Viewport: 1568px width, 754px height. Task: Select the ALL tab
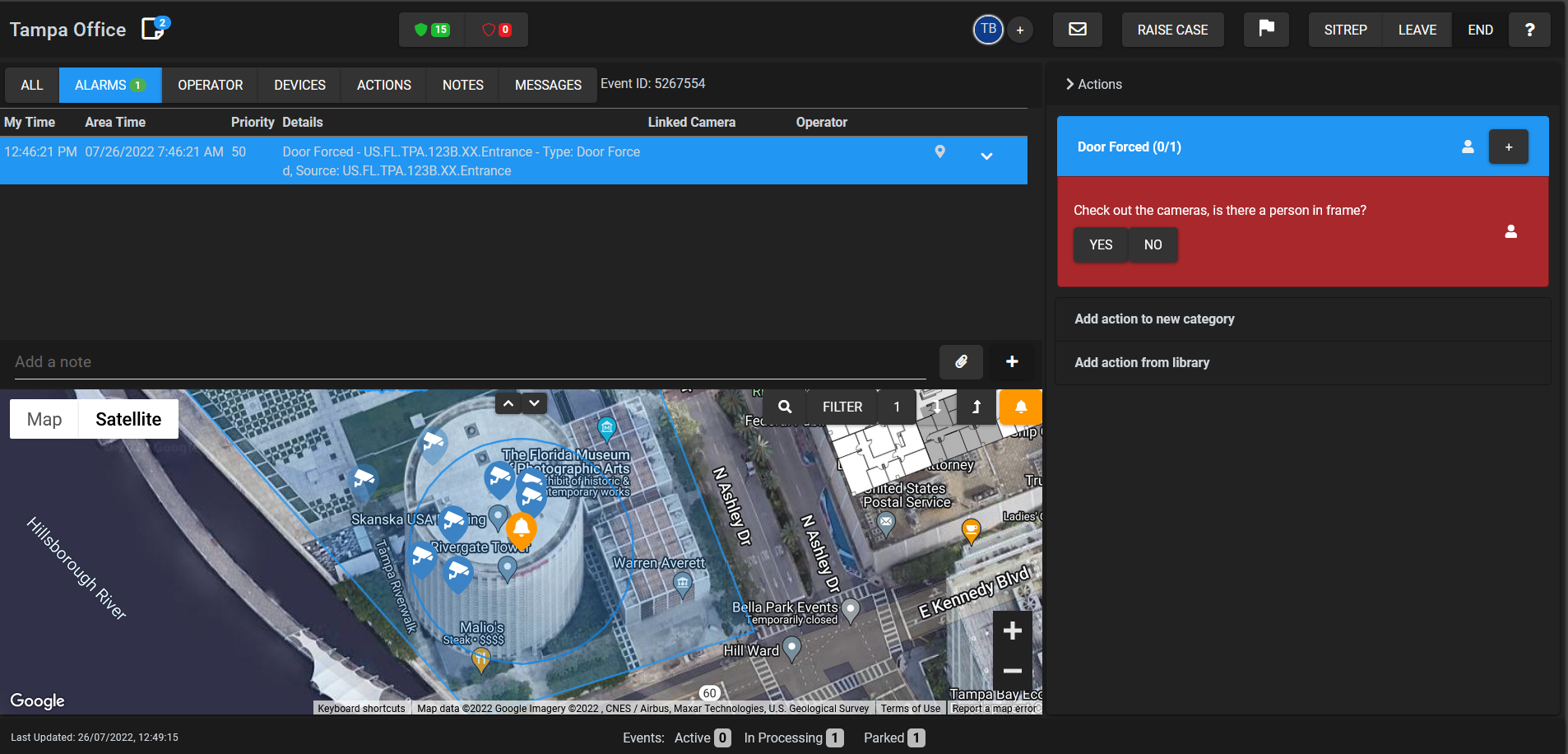32,85
